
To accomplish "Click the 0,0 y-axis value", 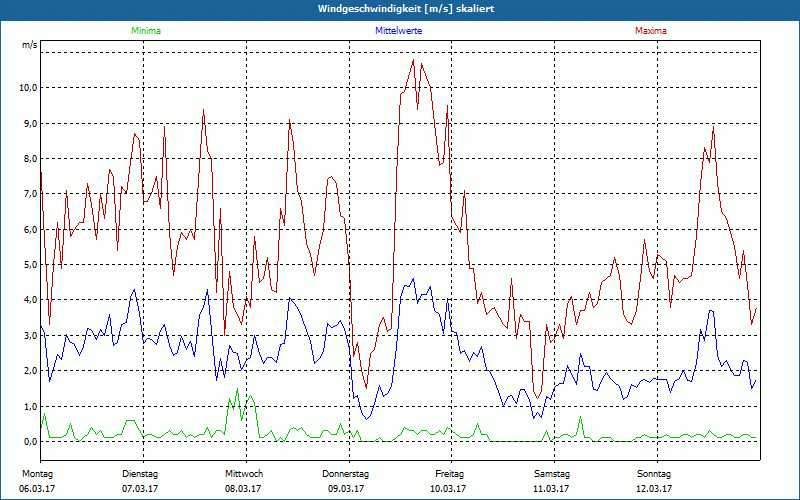I will 30,442.
